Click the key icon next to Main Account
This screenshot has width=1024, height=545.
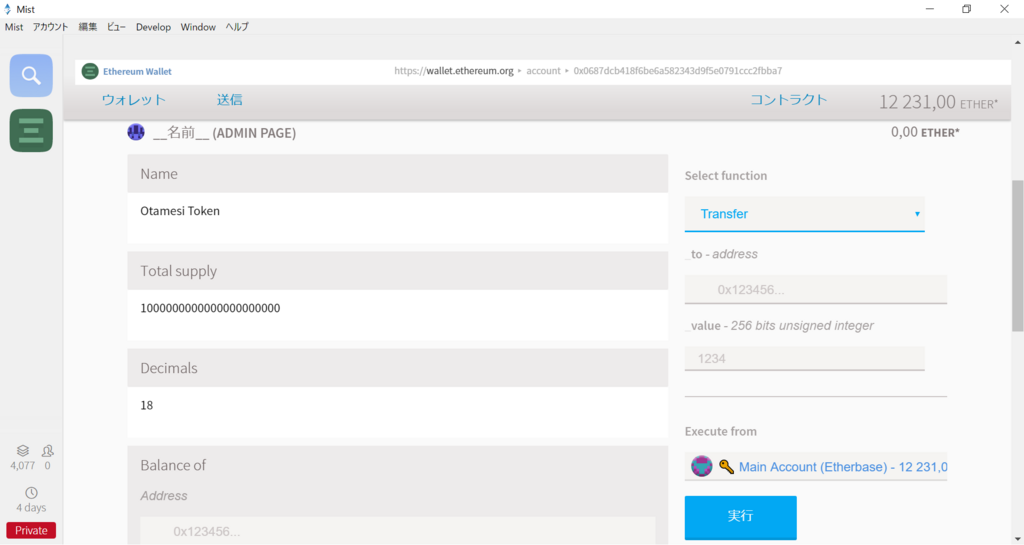(726, 467)
